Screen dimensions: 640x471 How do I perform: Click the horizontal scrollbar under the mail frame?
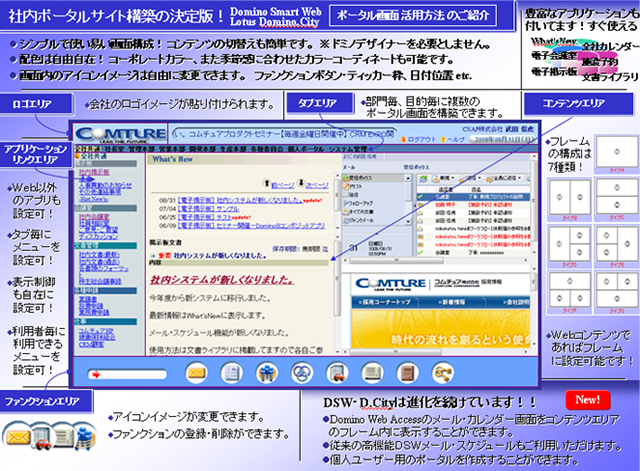pyautogui.click(x=436, y=260)
